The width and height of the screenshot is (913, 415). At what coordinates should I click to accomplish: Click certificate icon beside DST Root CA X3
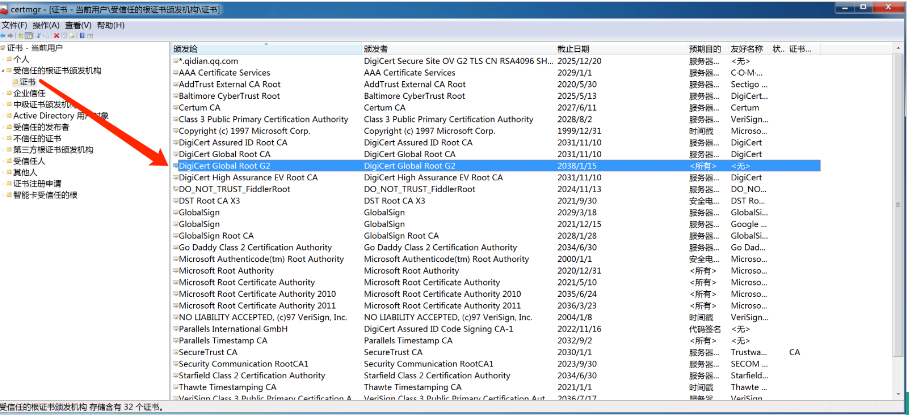pyautogui.click(x=175, y=201)
